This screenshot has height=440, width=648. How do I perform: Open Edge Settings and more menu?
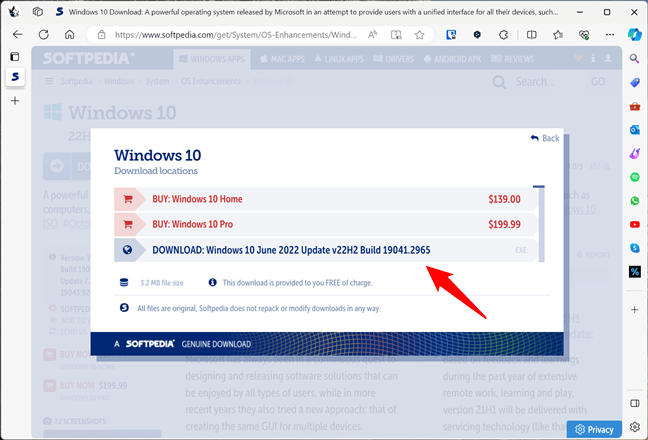[610, 35]
